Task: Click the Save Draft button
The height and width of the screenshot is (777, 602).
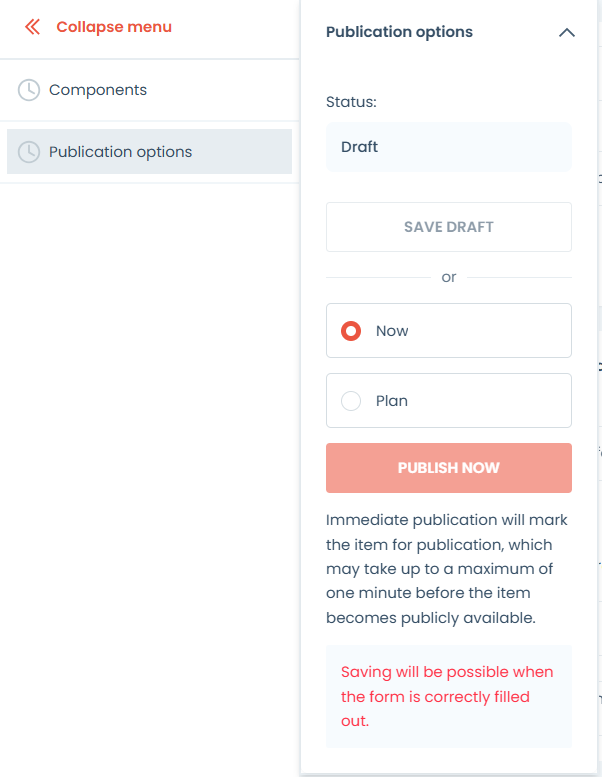Action: tap(448, 227)
